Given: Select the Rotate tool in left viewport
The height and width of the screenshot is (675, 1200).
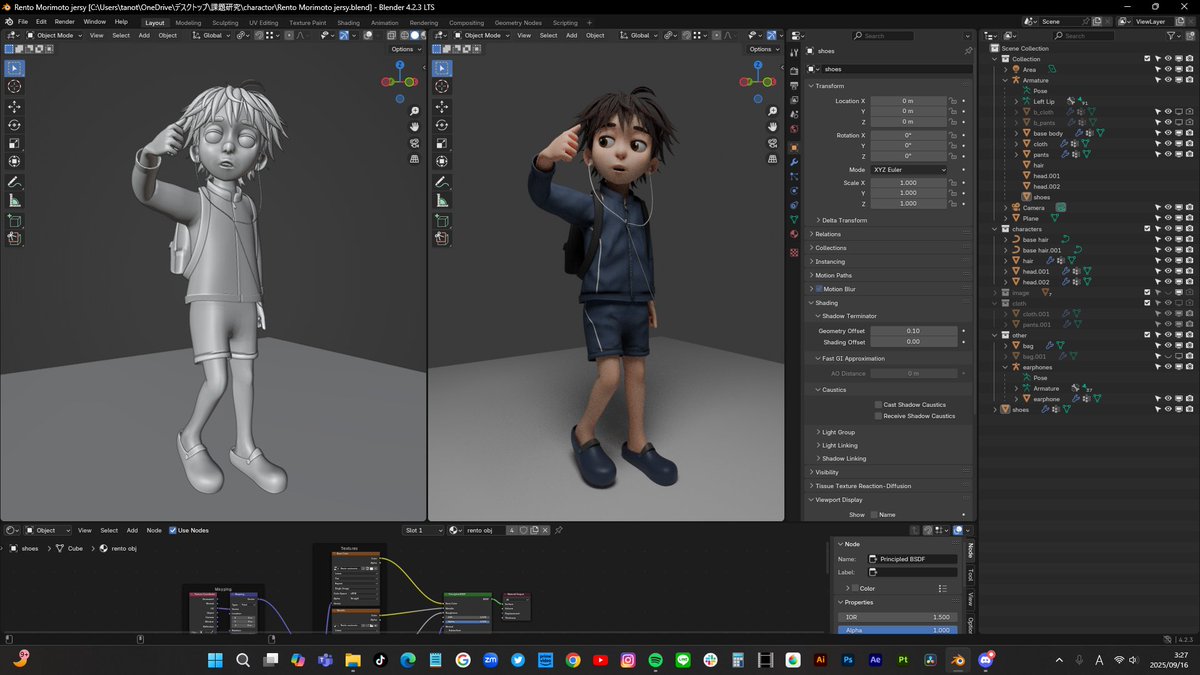Looking at the screenshot, I should (15, 125).
